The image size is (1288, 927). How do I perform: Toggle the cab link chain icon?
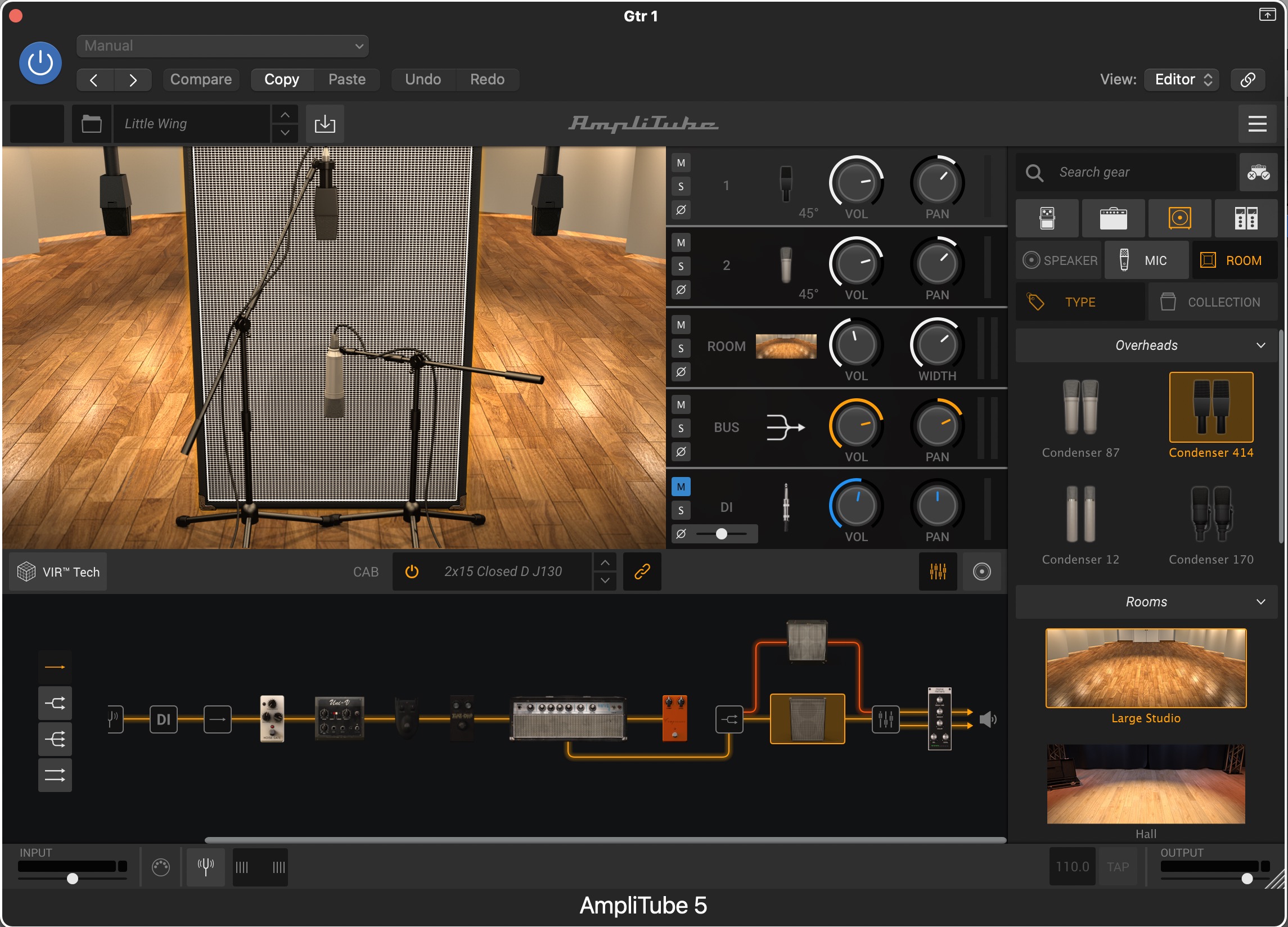click(x=642, y=571)
